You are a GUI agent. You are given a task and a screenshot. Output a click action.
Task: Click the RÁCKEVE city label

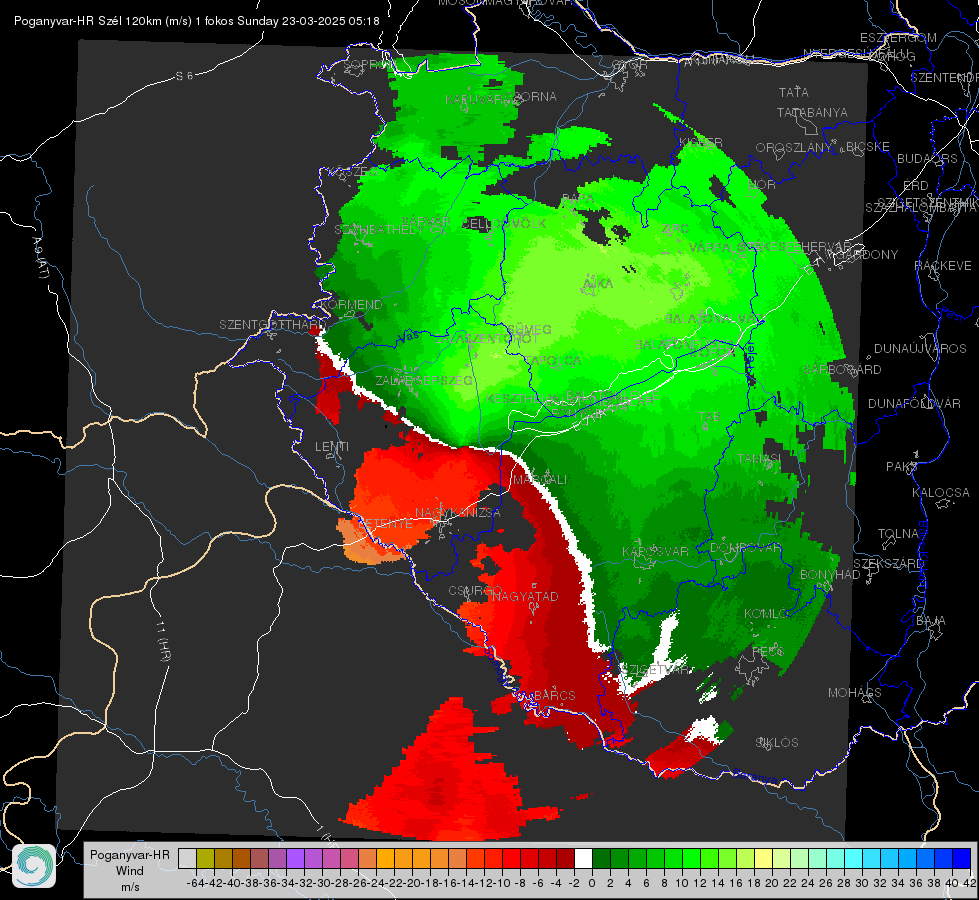pos(943,266)
